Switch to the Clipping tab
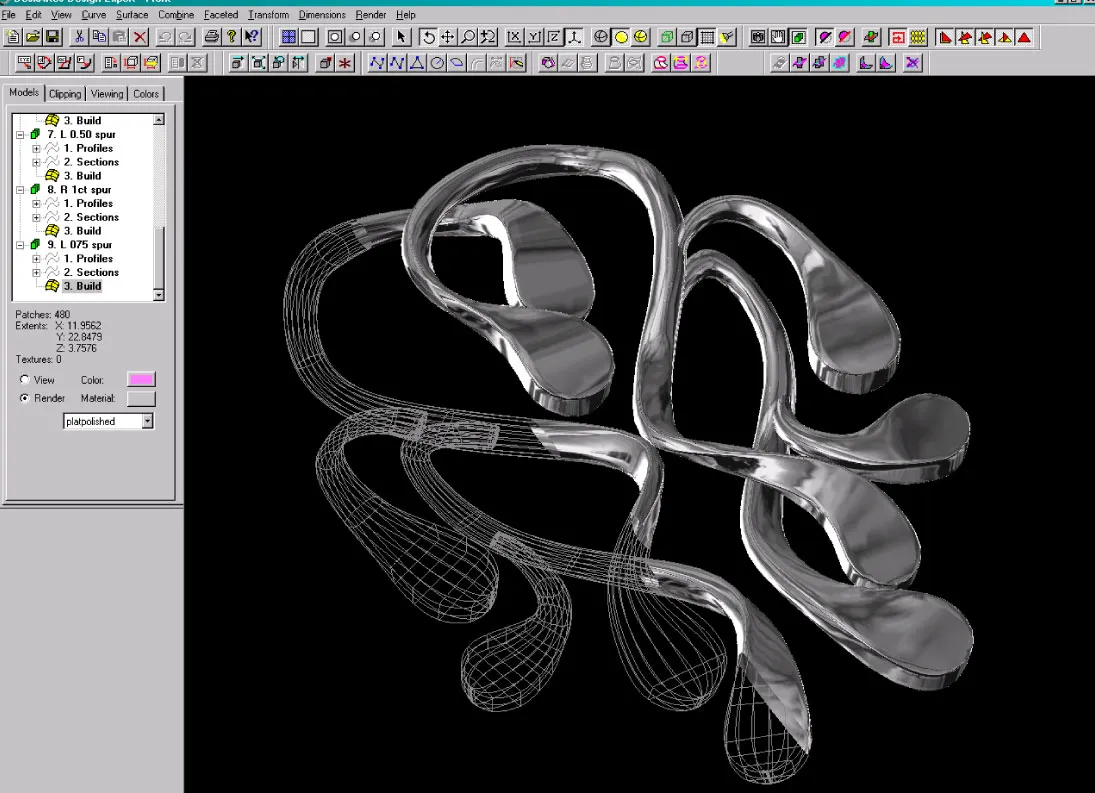This screenshot has width=1095, height=793. [64, 93]
